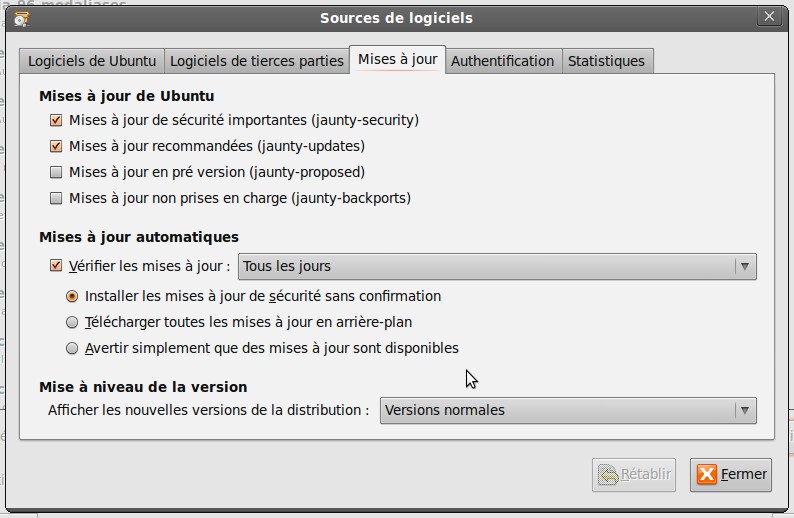Viewport: 794px width, 518px height.
Task: Close the Sources de logiciels window
Action: pyautogui.click(x=769, y=17)
